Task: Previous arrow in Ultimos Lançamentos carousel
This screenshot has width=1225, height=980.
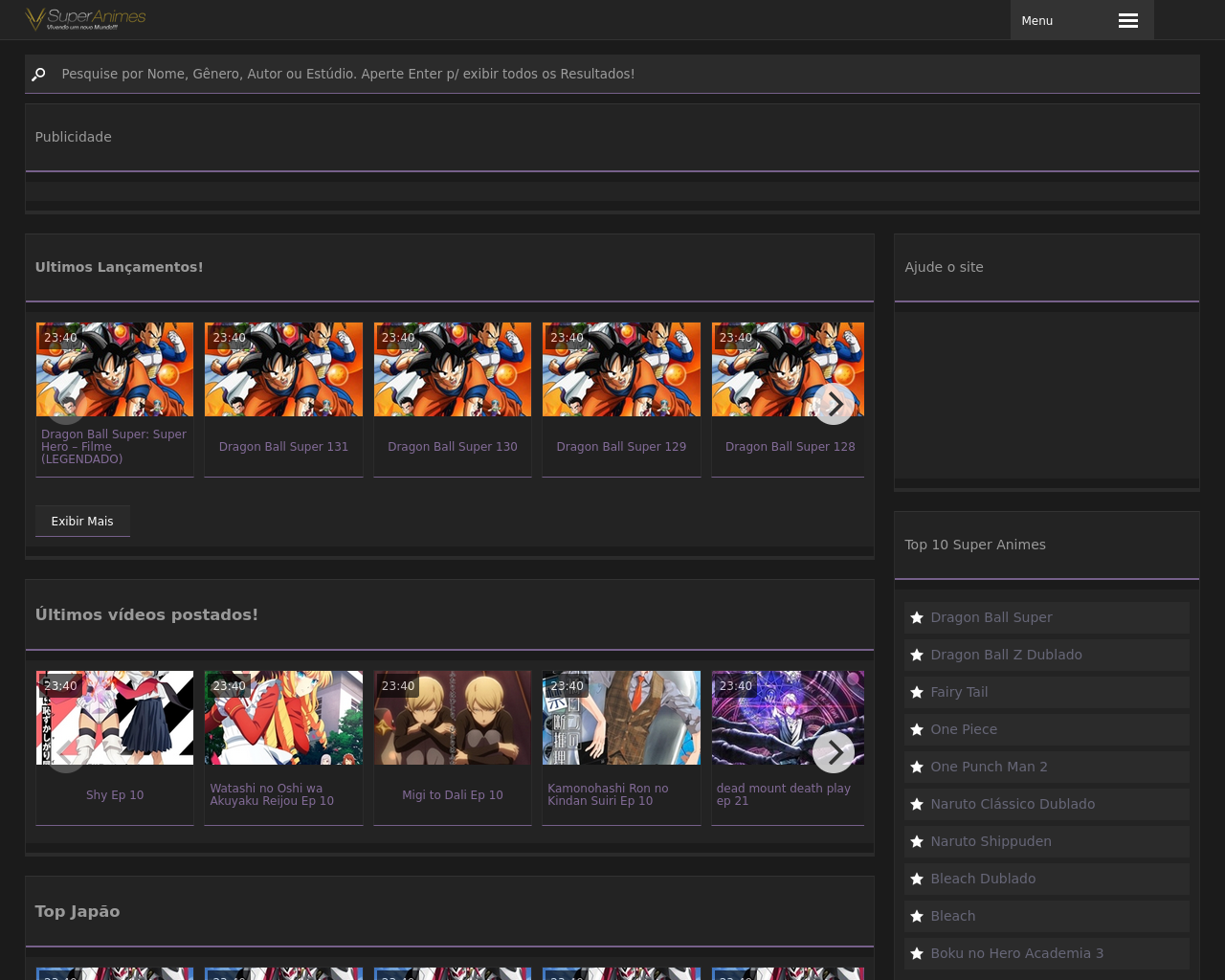Action: tap(66, 404)
